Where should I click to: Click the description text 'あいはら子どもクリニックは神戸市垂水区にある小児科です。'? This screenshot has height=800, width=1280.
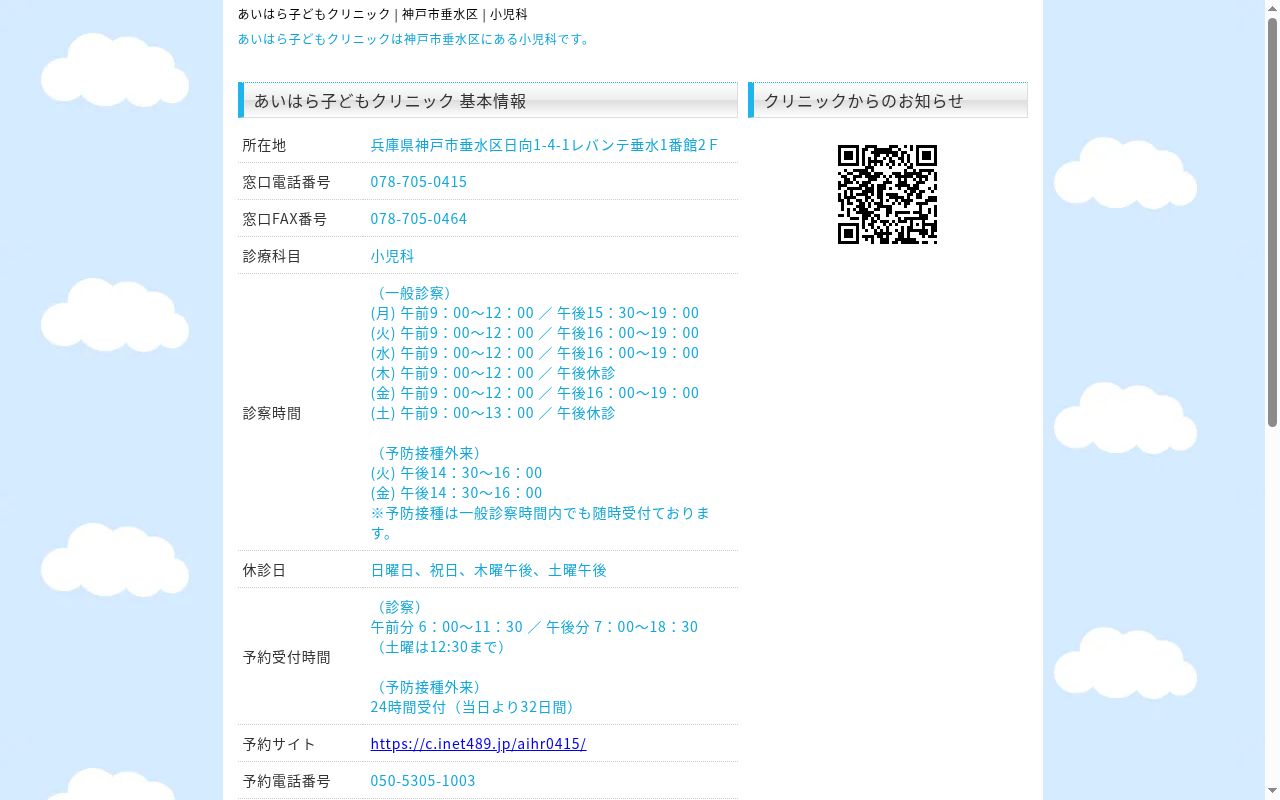(x=416, y=40)
